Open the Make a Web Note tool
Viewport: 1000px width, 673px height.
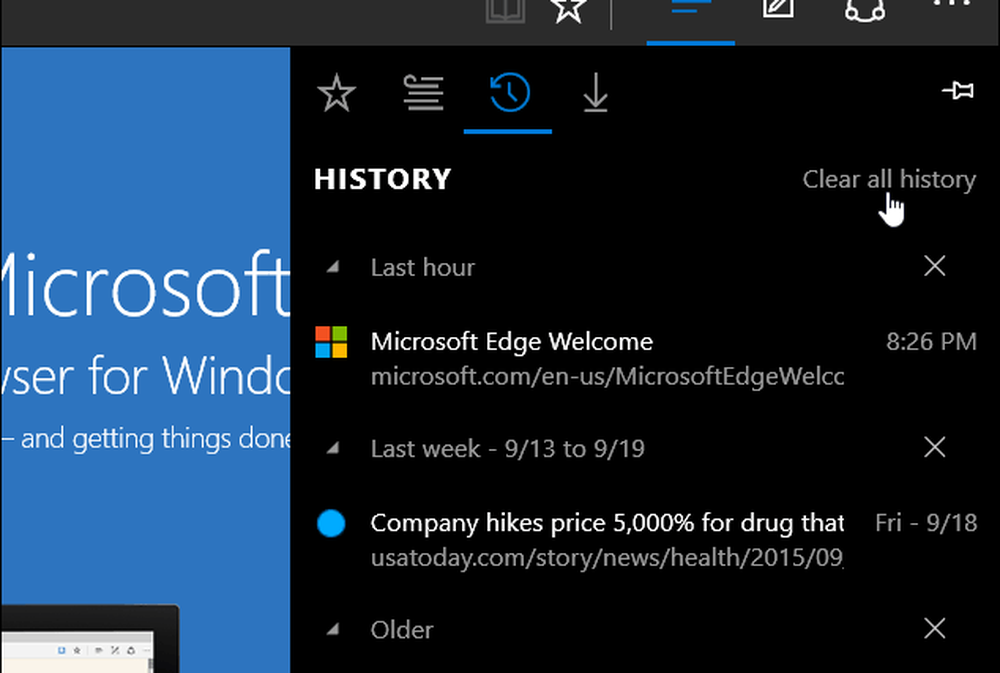pos(776,9)
